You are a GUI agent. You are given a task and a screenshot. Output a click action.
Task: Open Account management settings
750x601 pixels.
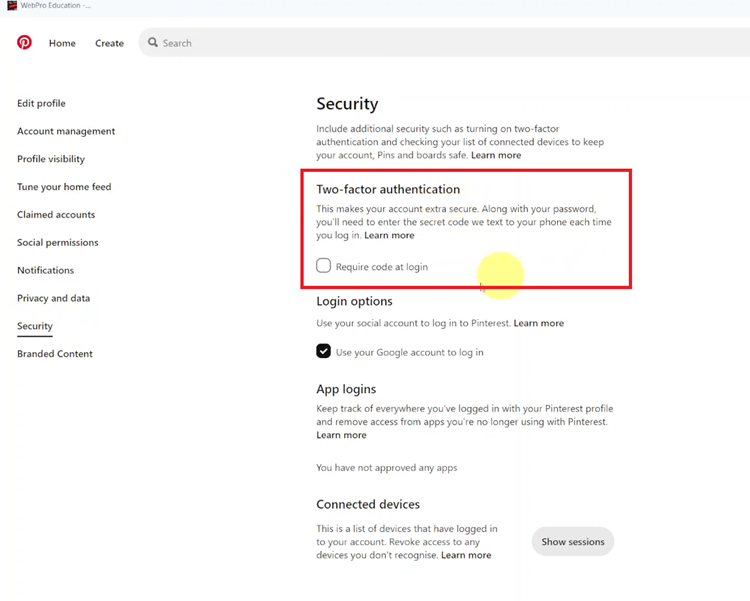tap(66, 131)
